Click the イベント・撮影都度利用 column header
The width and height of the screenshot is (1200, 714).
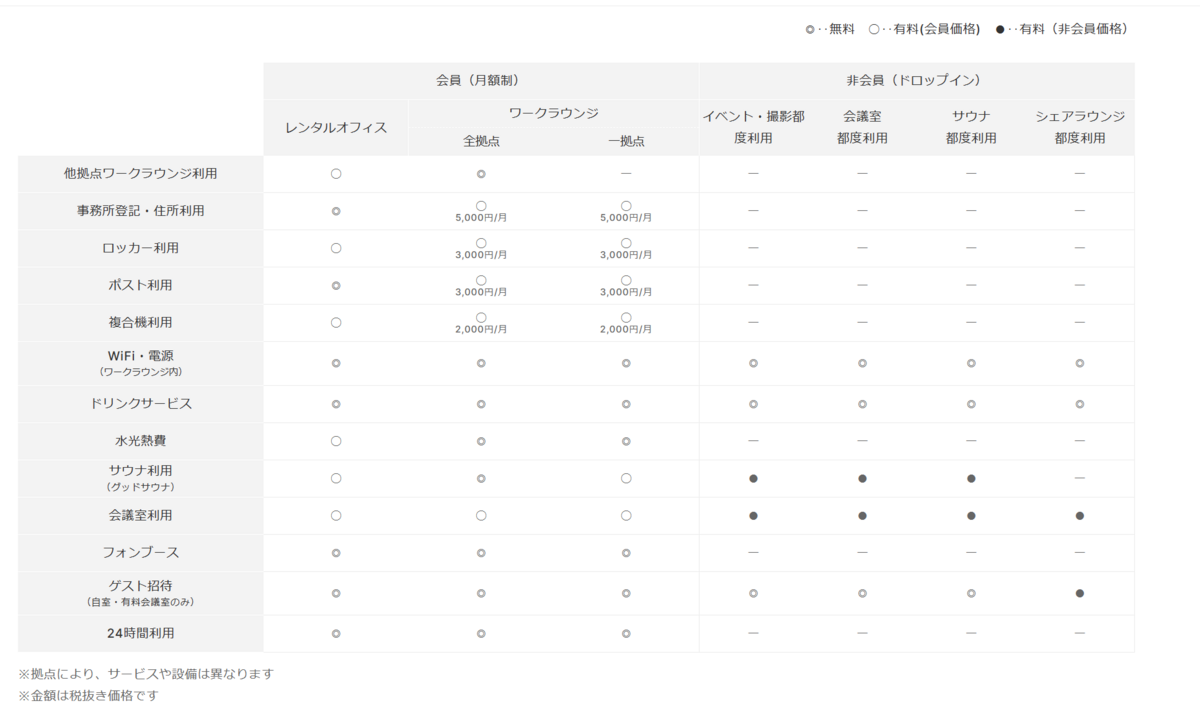[753, 127]
